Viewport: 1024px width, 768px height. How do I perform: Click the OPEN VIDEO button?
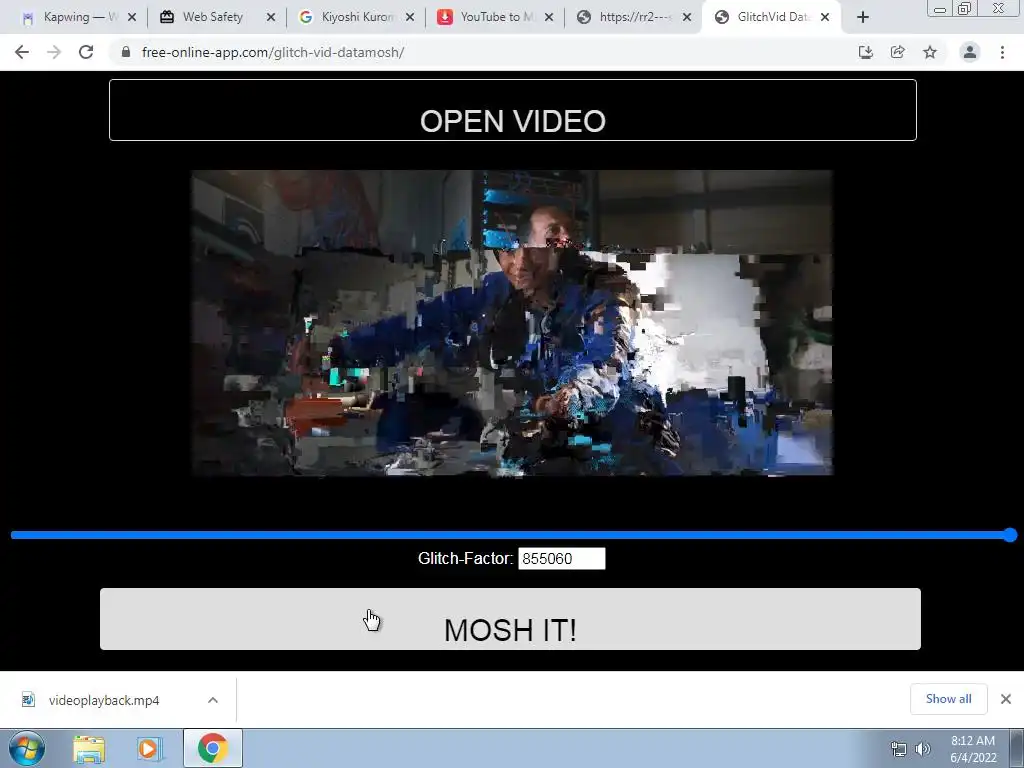click(x=513, y=110)
